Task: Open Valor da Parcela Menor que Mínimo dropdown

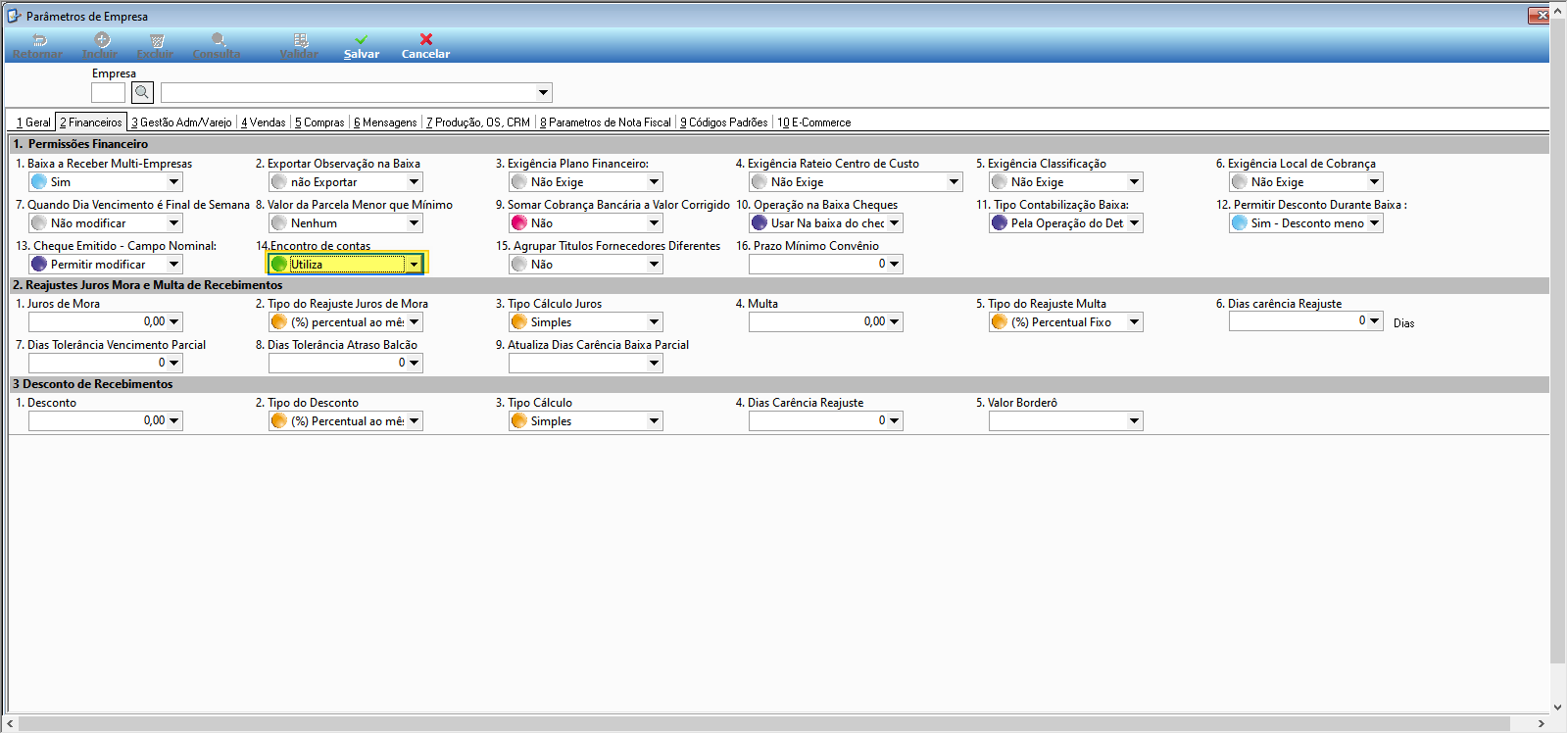Action: (x=415, y=223)
